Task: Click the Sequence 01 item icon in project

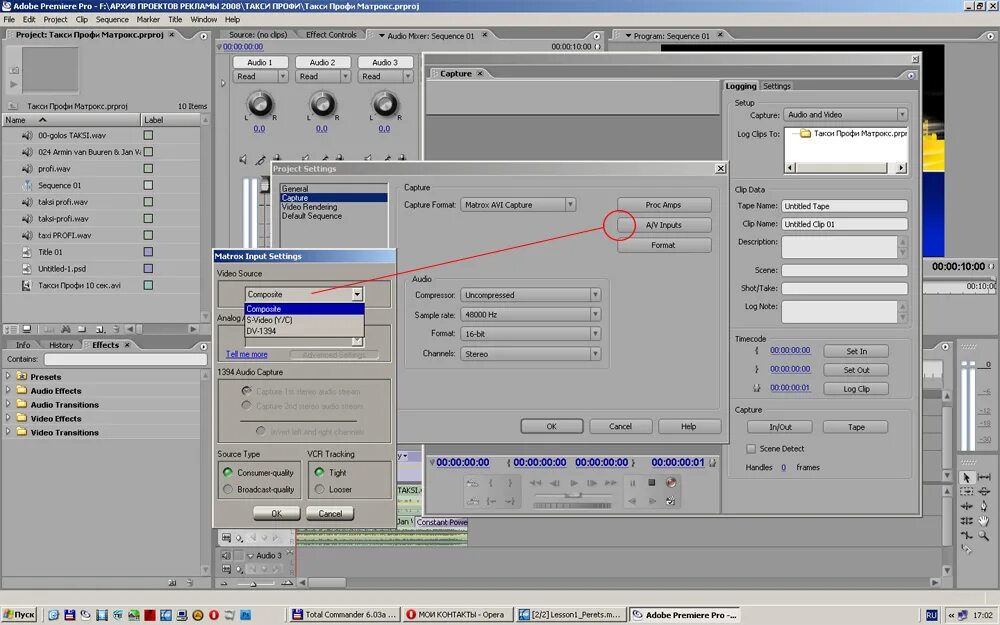Action: point(27,185)
